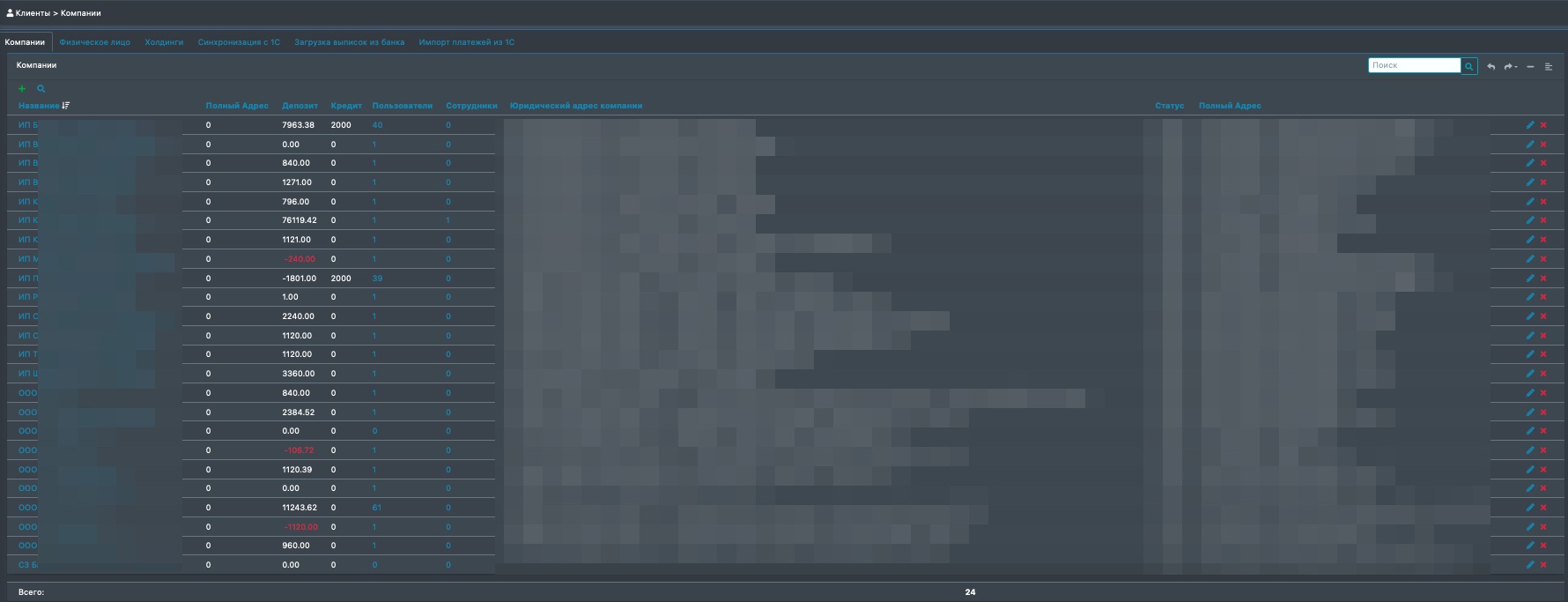
Task: Select the deposit value 76119.42
Action: pos(300,220)
